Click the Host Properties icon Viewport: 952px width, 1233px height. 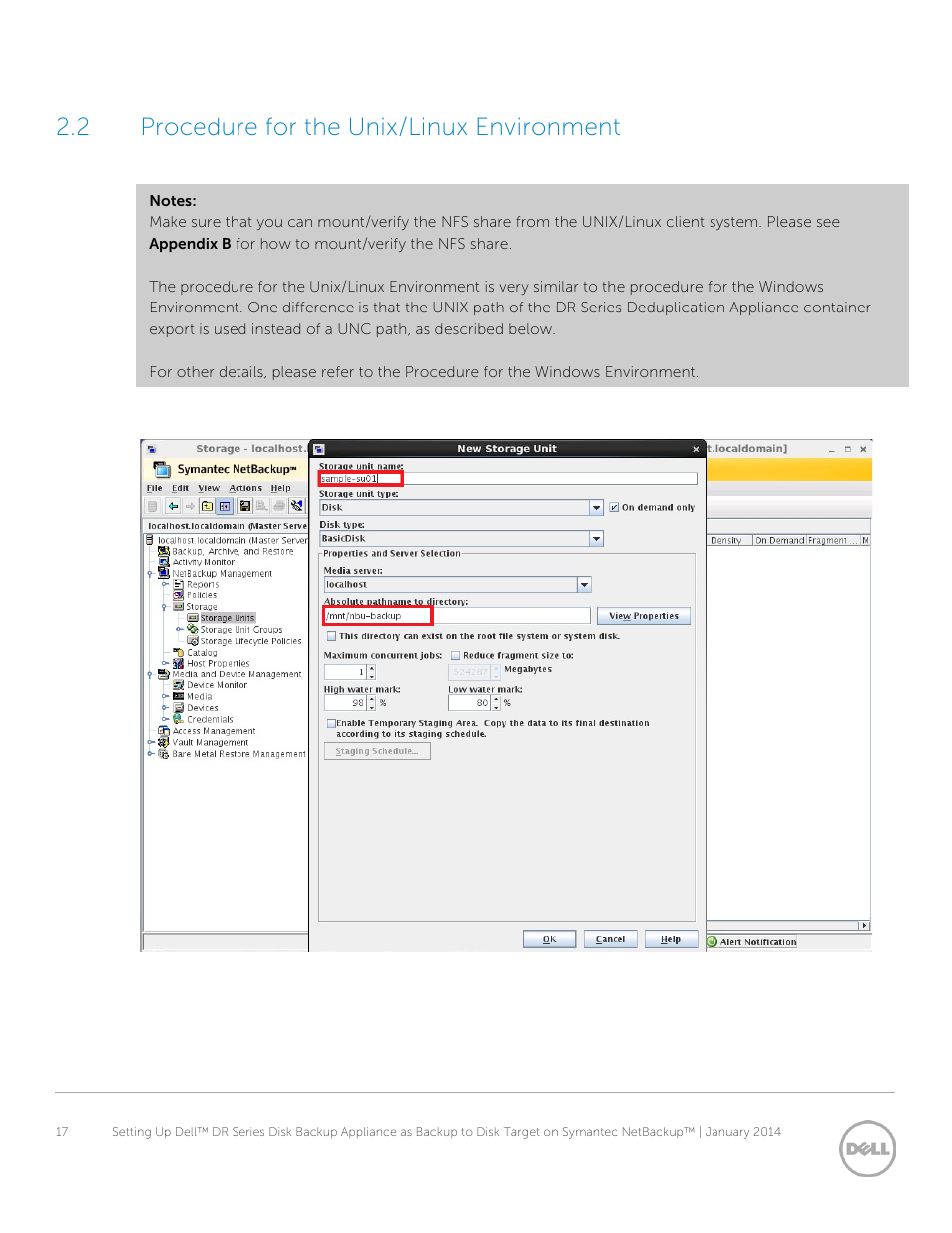179,664
